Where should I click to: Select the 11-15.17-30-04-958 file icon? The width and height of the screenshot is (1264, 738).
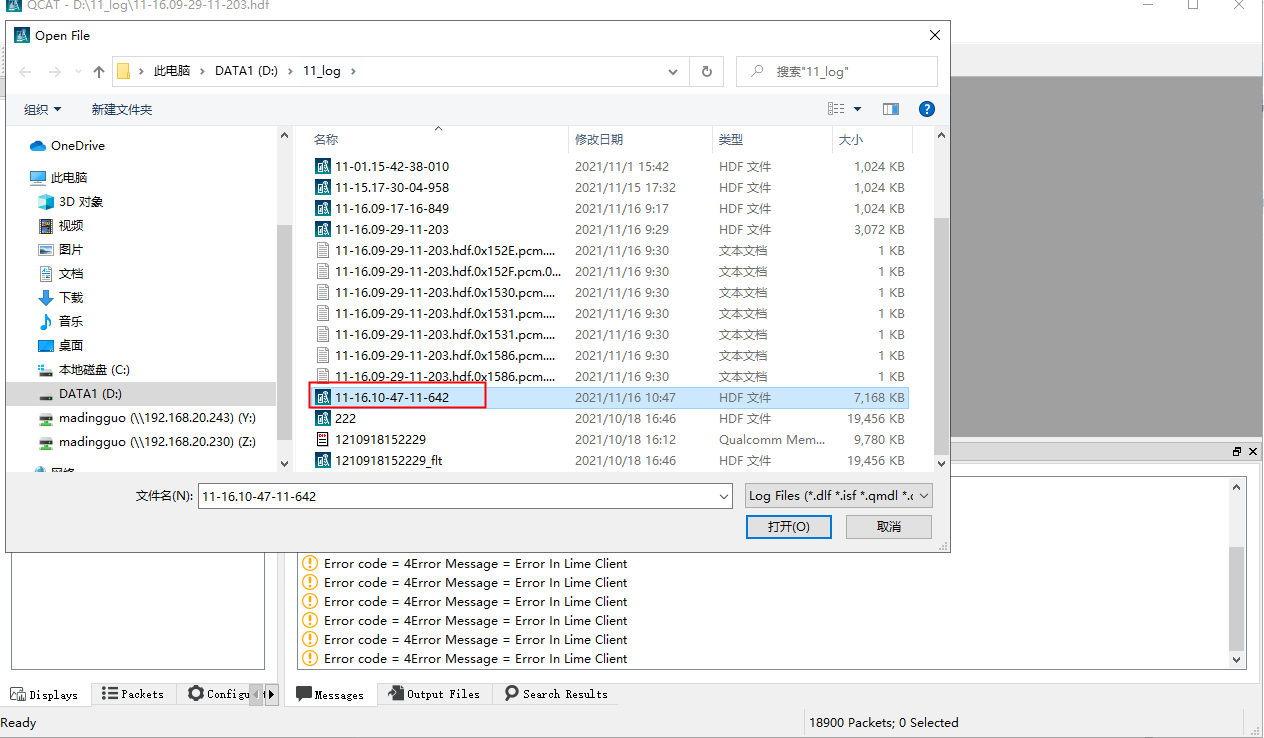point(323,187)
